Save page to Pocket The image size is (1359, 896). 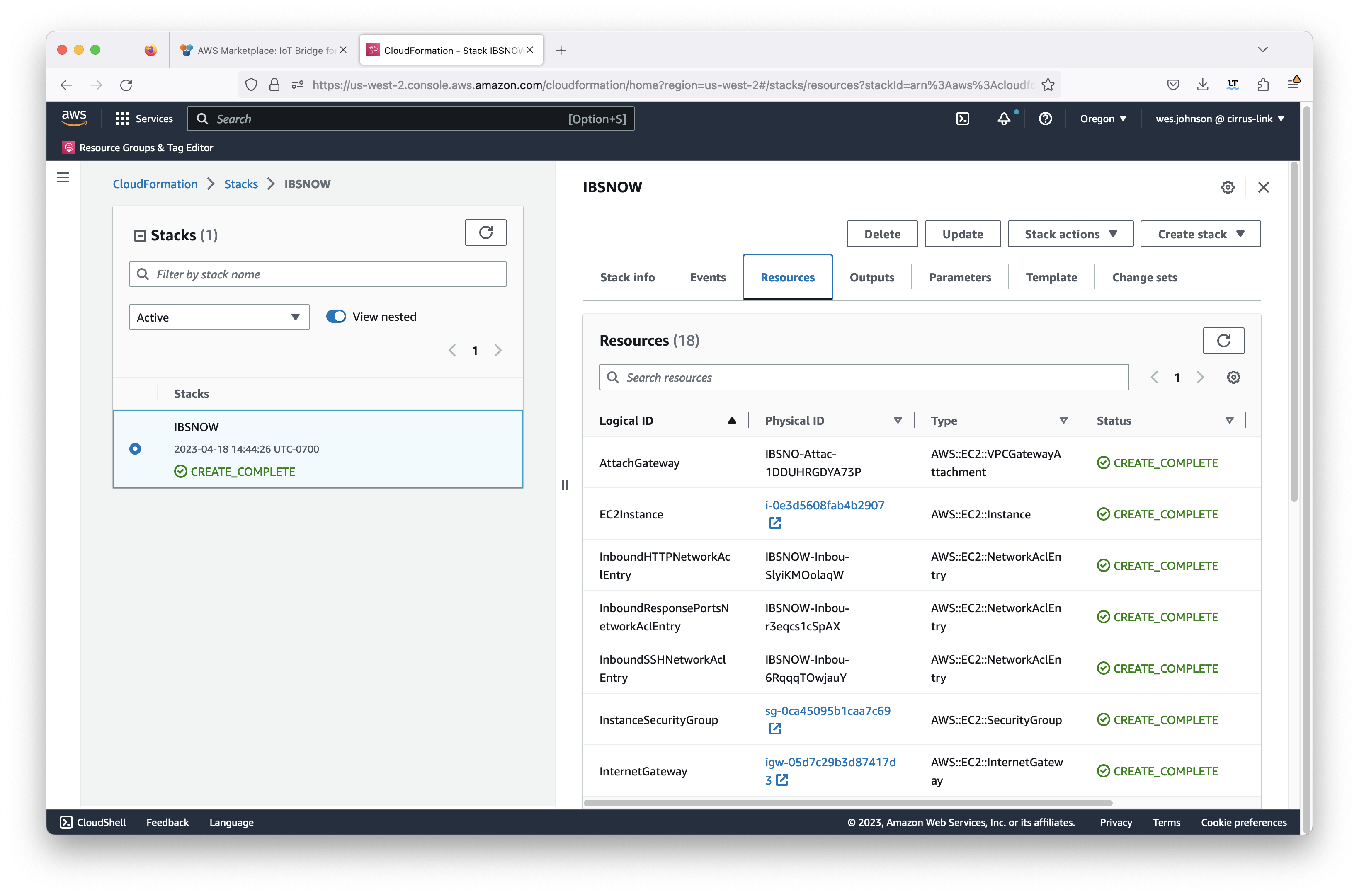point(1173,85)
